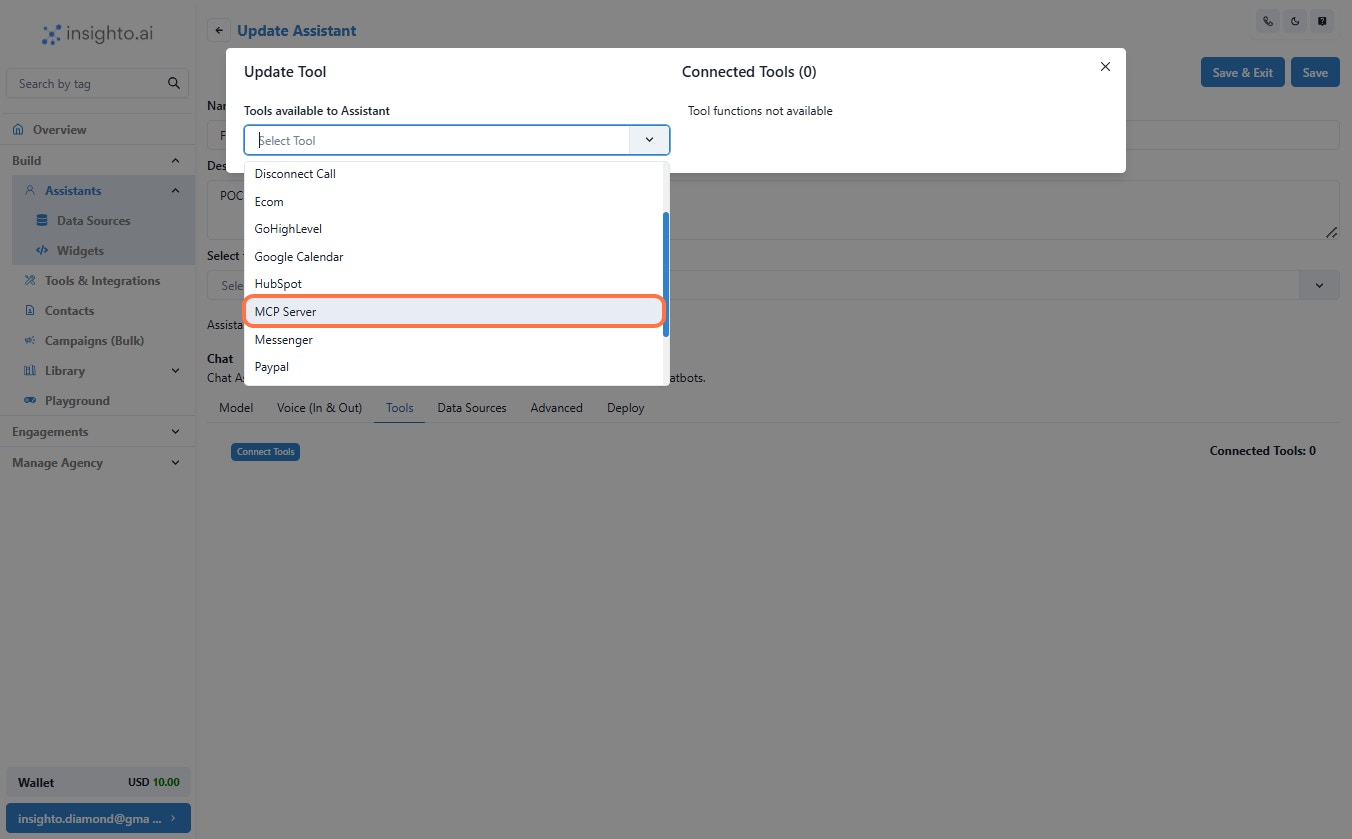The height and width of the screenshot is (839, 1352).
Task: Expand the Manage Agency section
Action: click(97, 463)
